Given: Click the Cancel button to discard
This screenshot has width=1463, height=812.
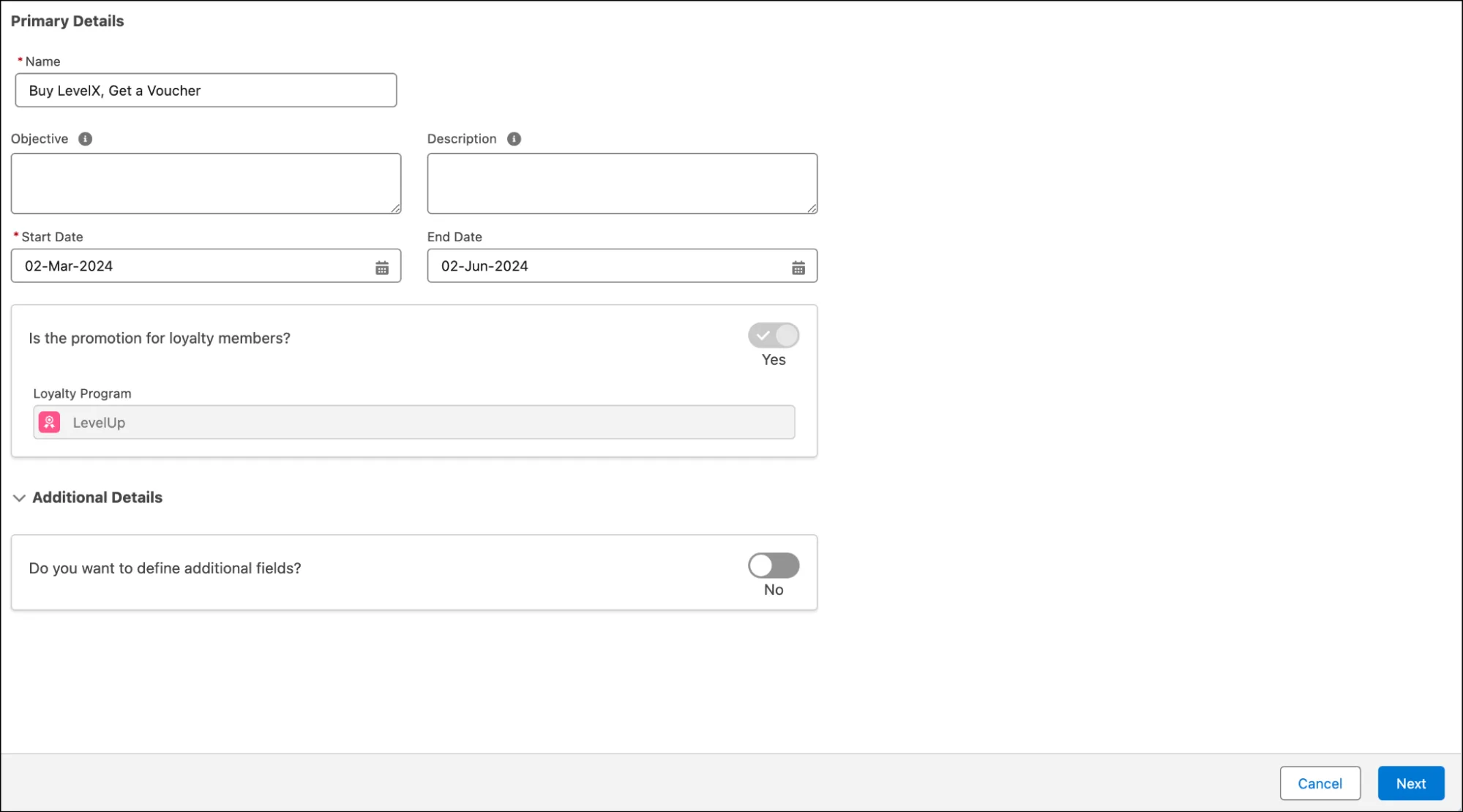Looking at the screenshot, I should click(x=1319, y=783).
